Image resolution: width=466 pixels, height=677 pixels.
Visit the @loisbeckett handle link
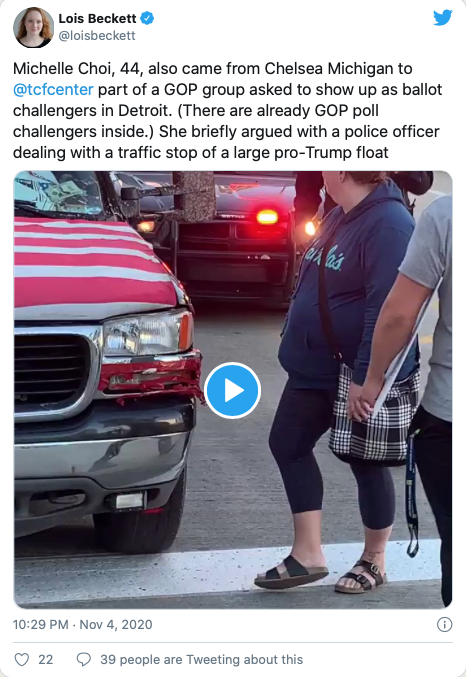97,35
